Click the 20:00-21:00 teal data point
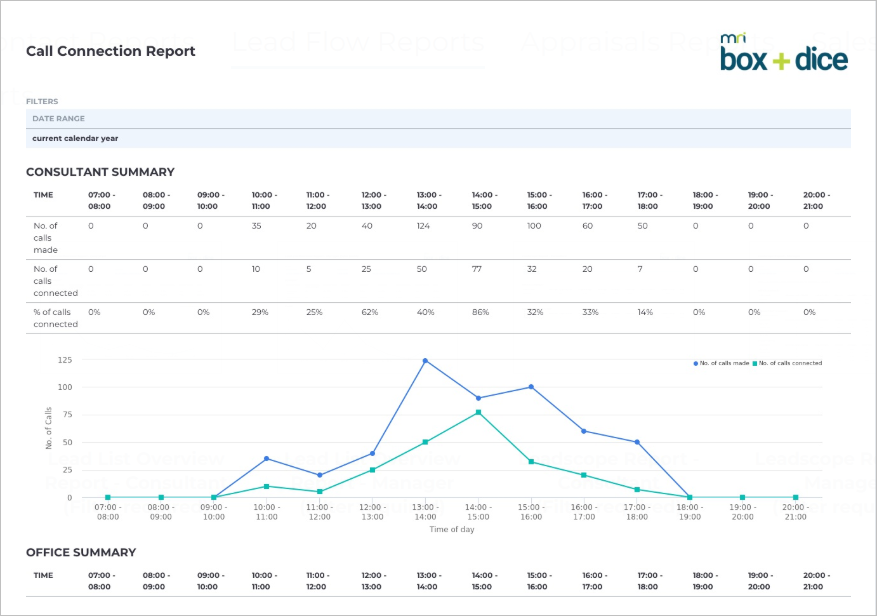This screenshot has width=877, height=616. 795,497
